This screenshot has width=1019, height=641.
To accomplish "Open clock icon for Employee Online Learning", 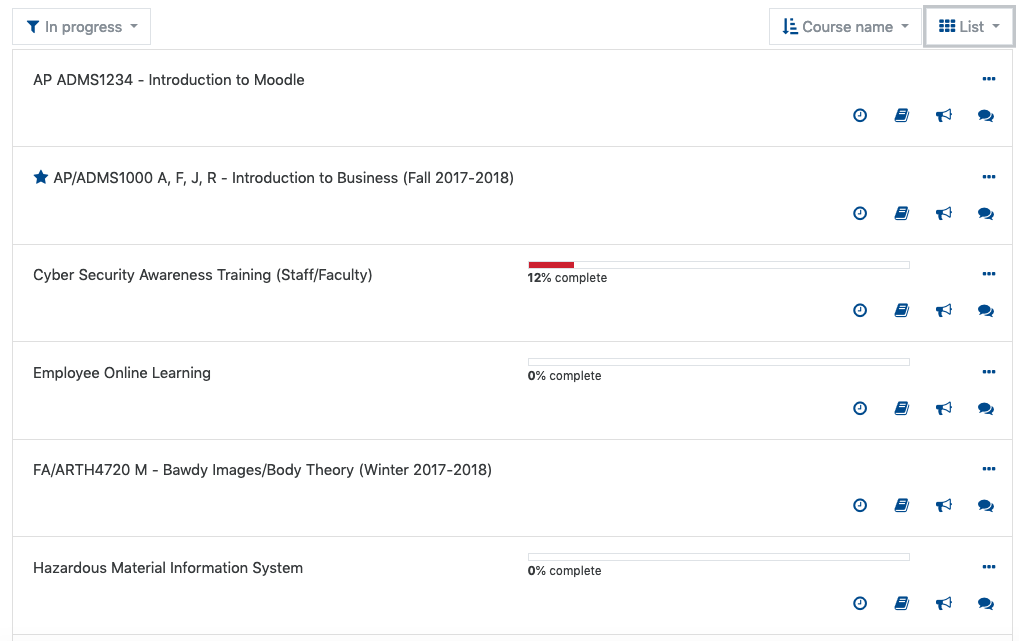I will point(860,408).
